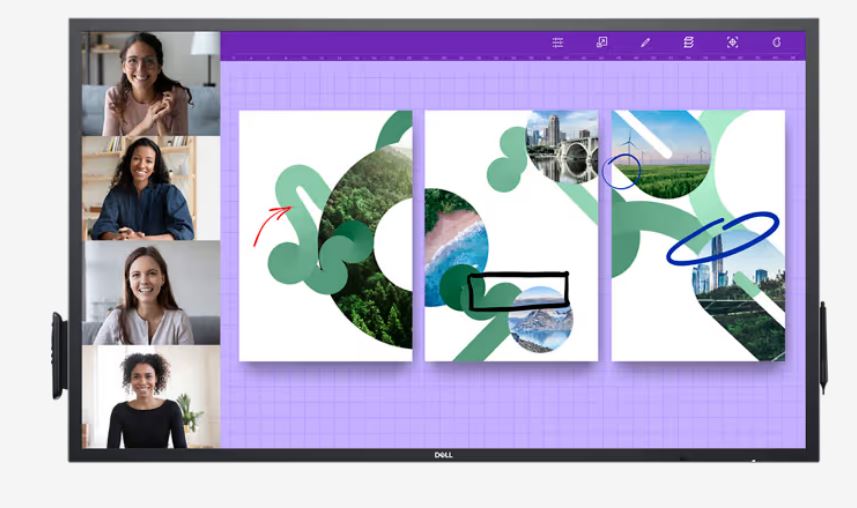
Task: Select bottom participant in black top
Action: [x=150, y=397]
